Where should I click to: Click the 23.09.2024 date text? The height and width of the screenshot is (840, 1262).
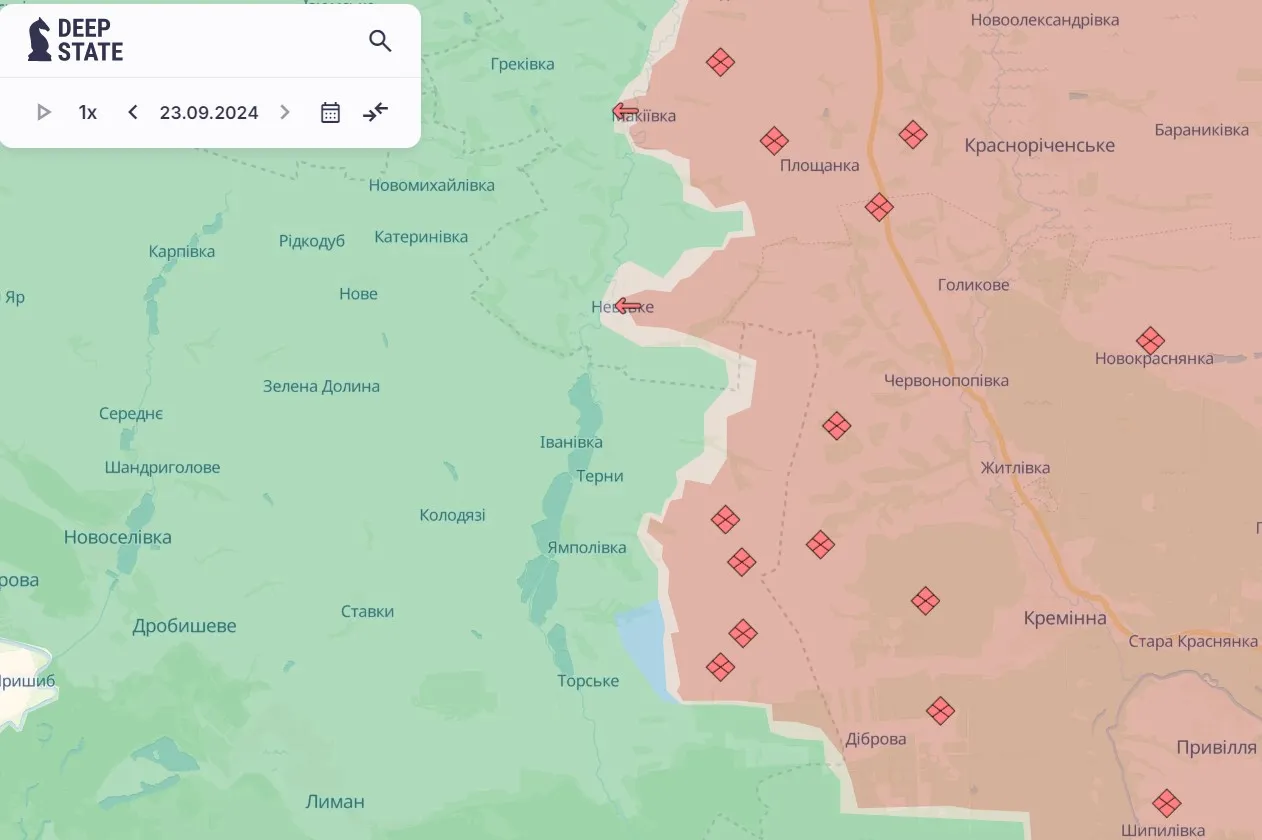click(x=209, y=112)
